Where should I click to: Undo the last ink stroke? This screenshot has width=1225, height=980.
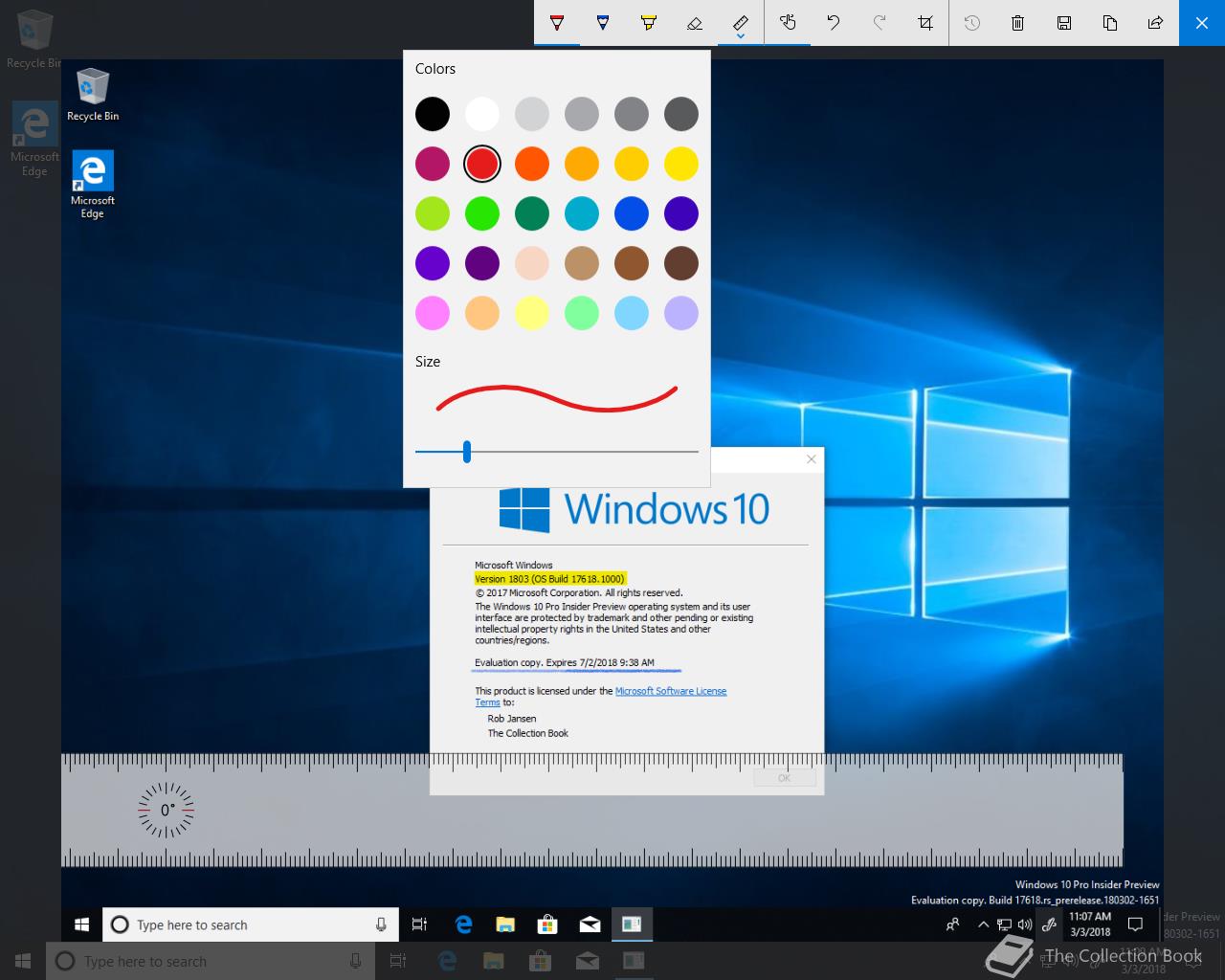[834, 22]
